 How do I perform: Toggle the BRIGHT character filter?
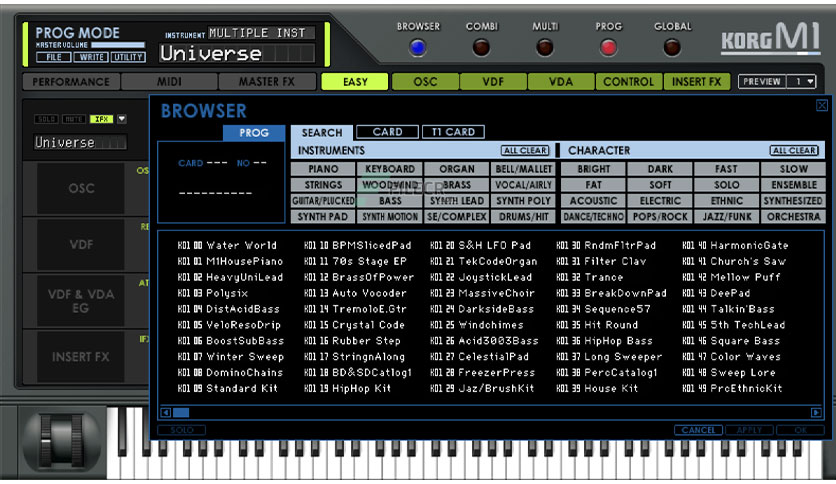[x=593, y=169]
